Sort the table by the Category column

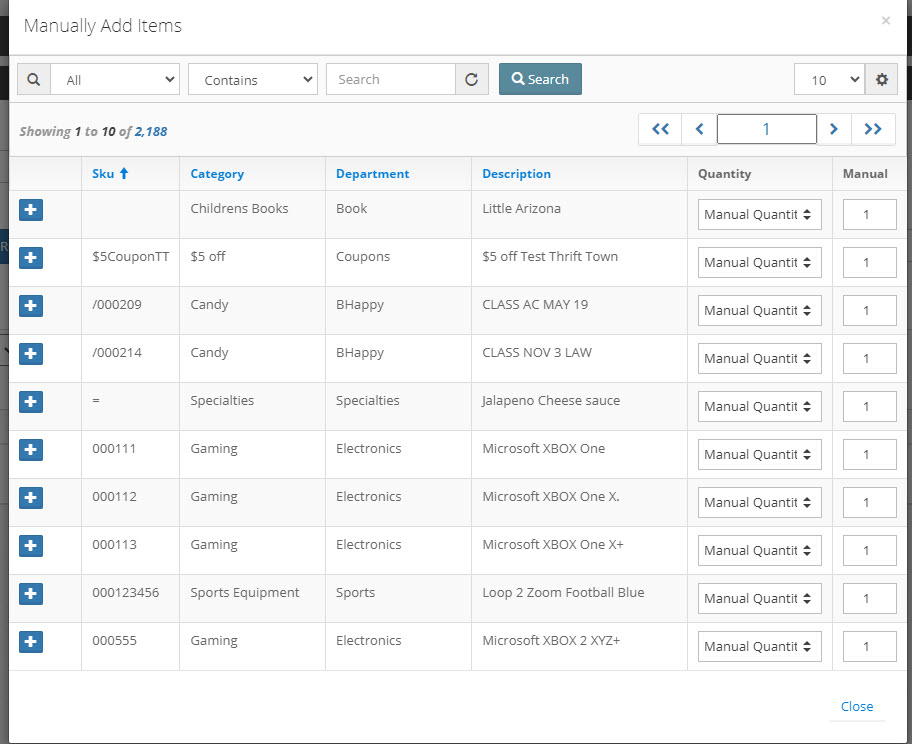[x=217, y=174]
